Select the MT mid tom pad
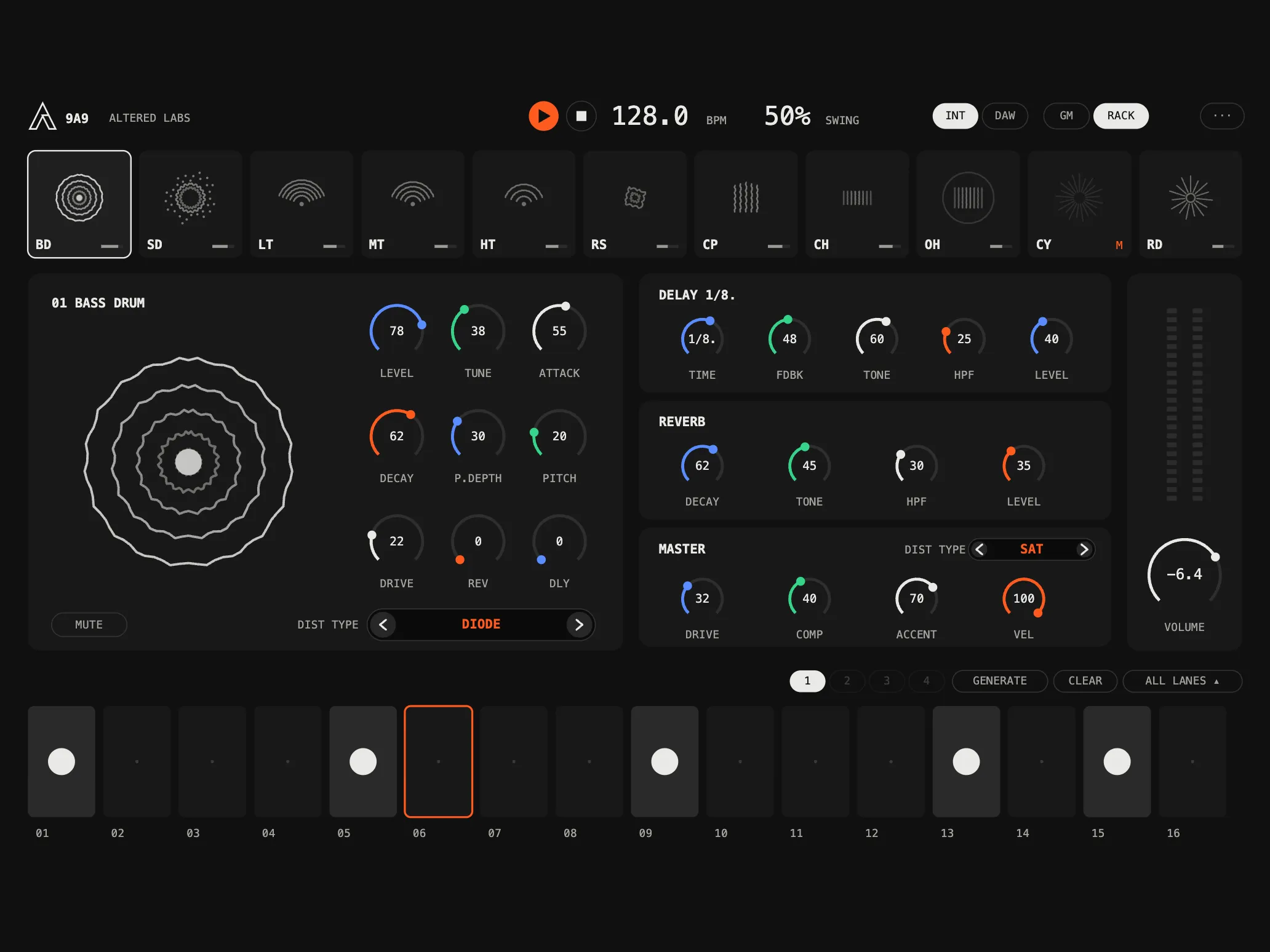 (412, 204)
